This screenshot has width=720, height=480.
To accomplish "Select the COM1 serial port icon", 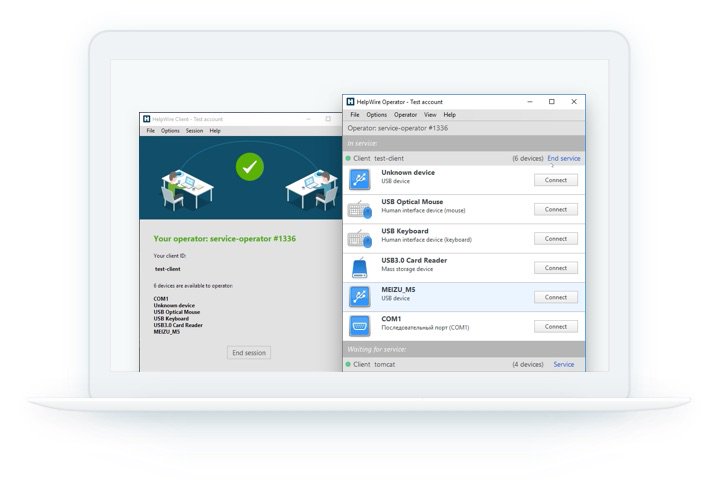I will click(x=360, y=326).
